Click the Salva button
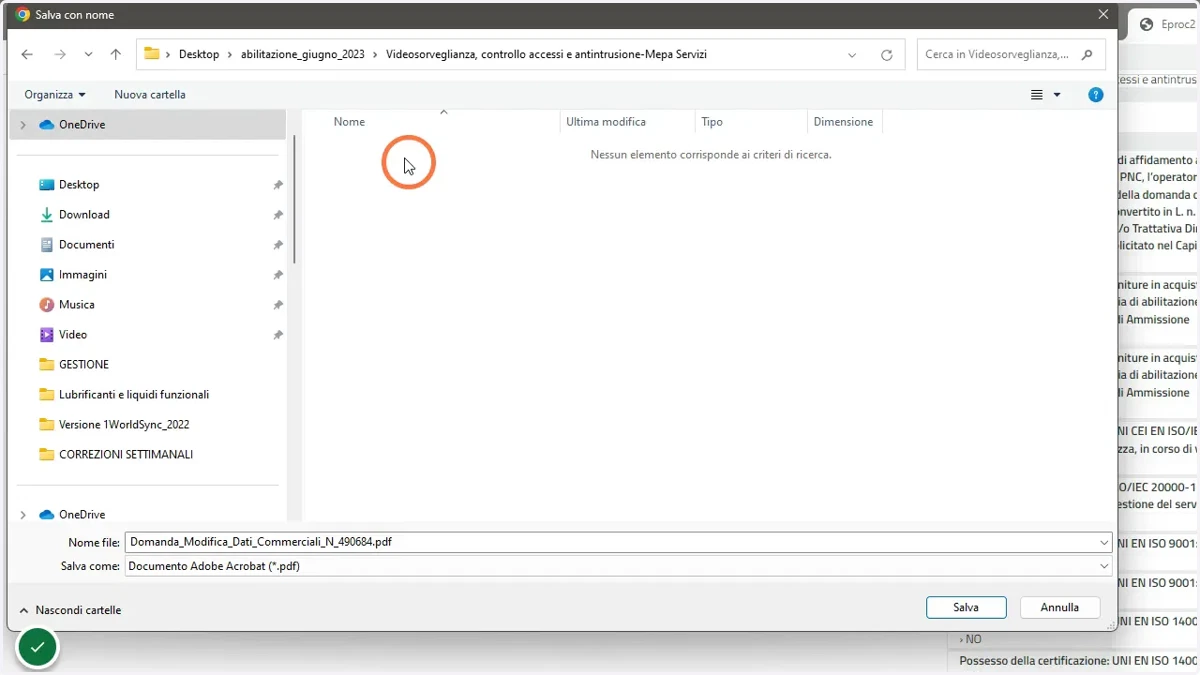 point(966,607)
